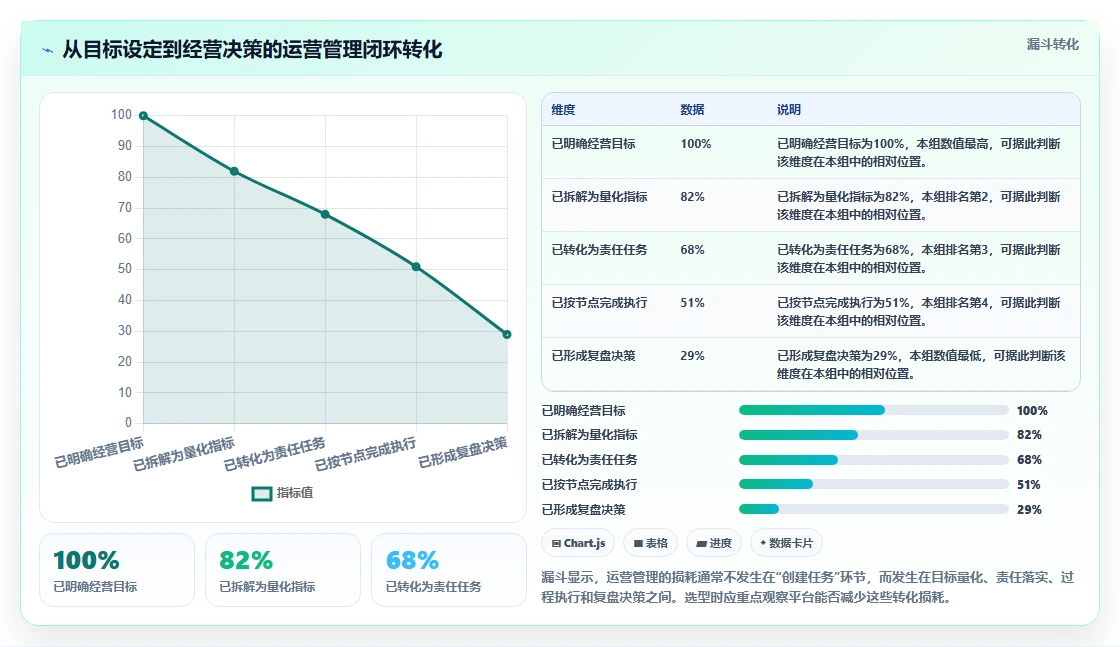Click chart data point at 已形成复盘决策 (29)
This screenshot has width=1120, height=647.
coord(507,334)
